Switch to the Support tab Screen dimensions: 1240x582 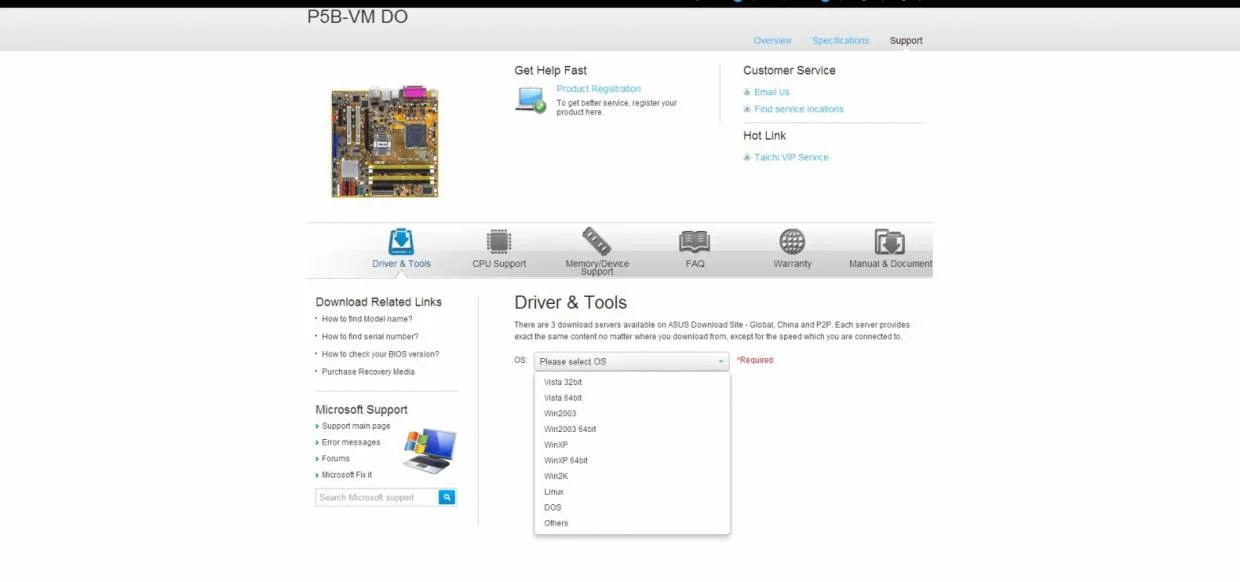[x=906, y=41]
